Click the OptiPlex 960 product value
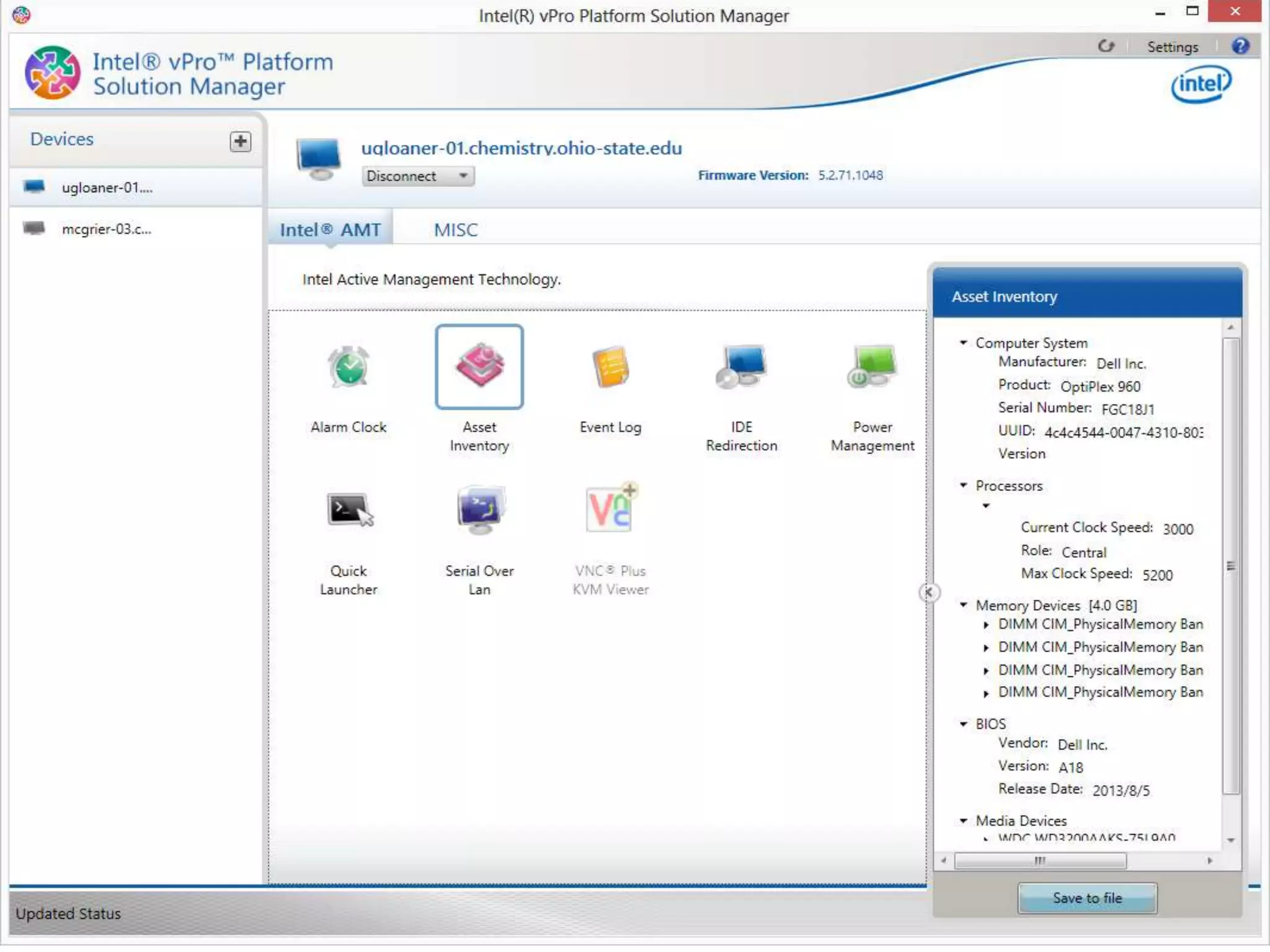Viewport: 1270px width, 952px height. (x=1100, y=387)
